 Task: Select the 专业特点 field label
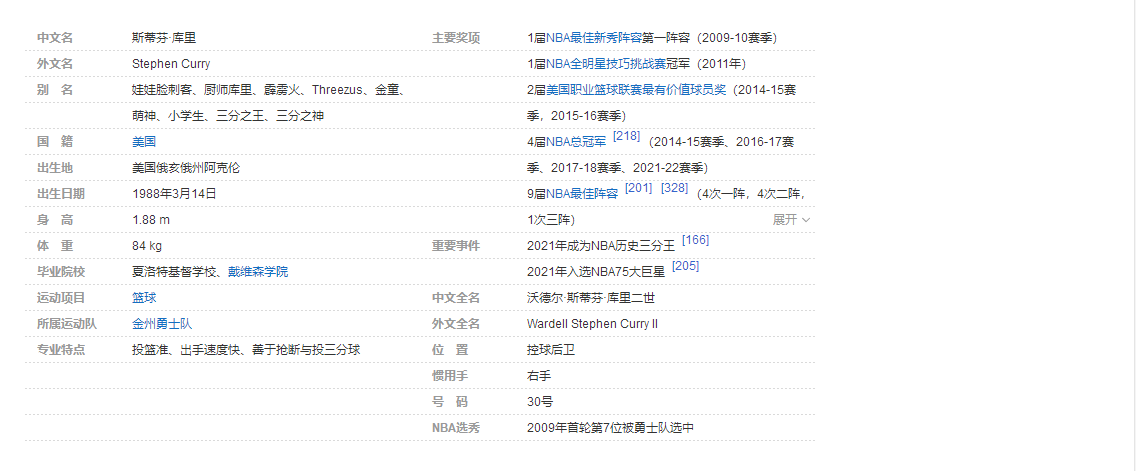(61, 350)
